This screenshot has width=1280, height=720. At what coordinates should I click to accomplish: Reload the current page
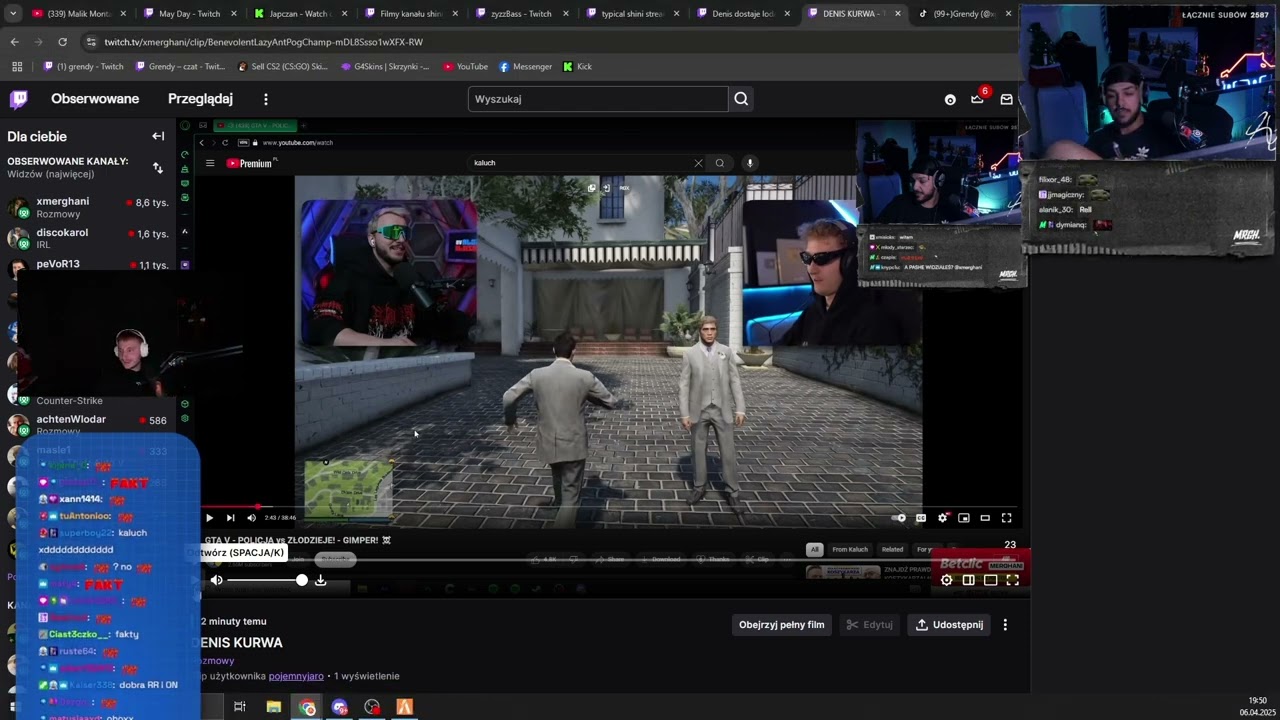(x=62, y=42)
